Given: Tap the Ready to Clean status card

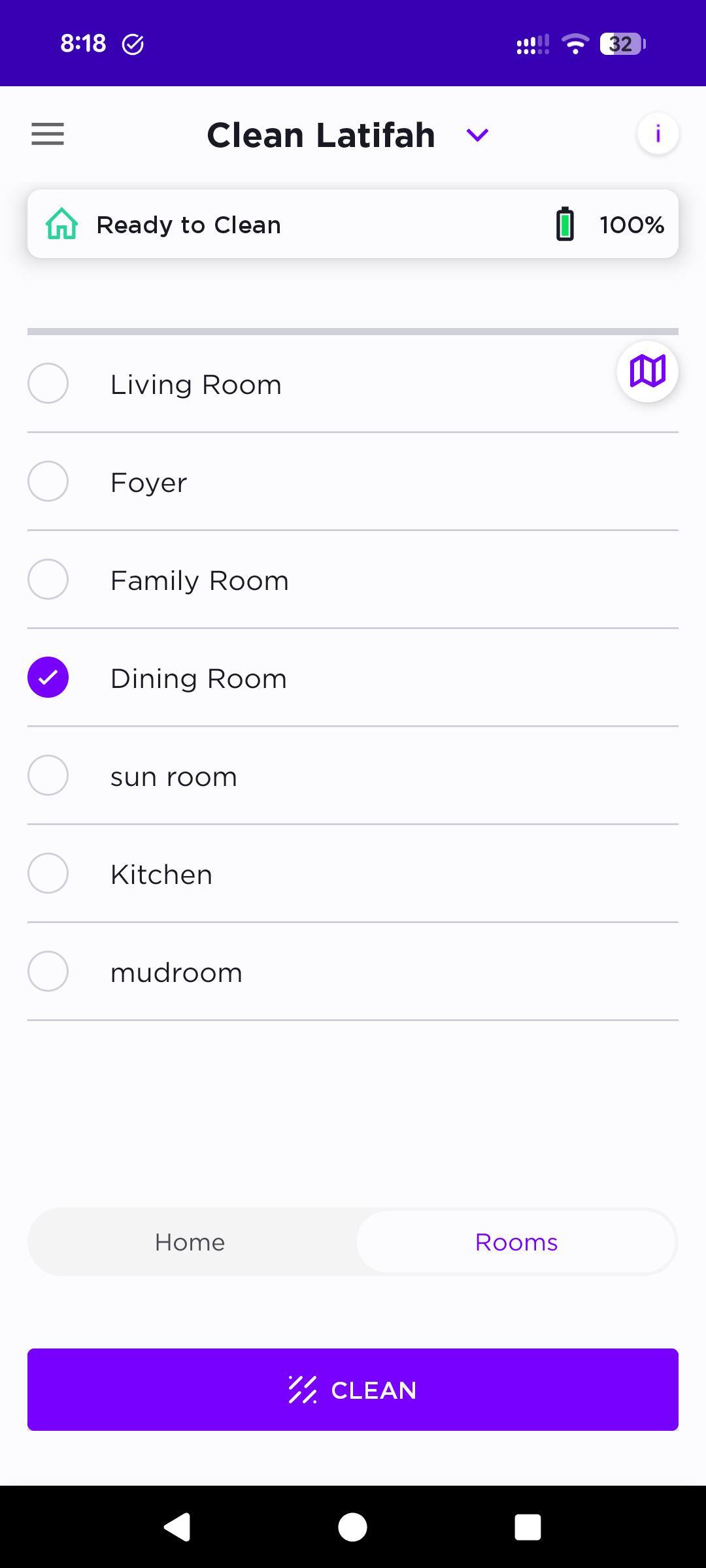Looking at the screenshot, I should [x=353, y=224].
